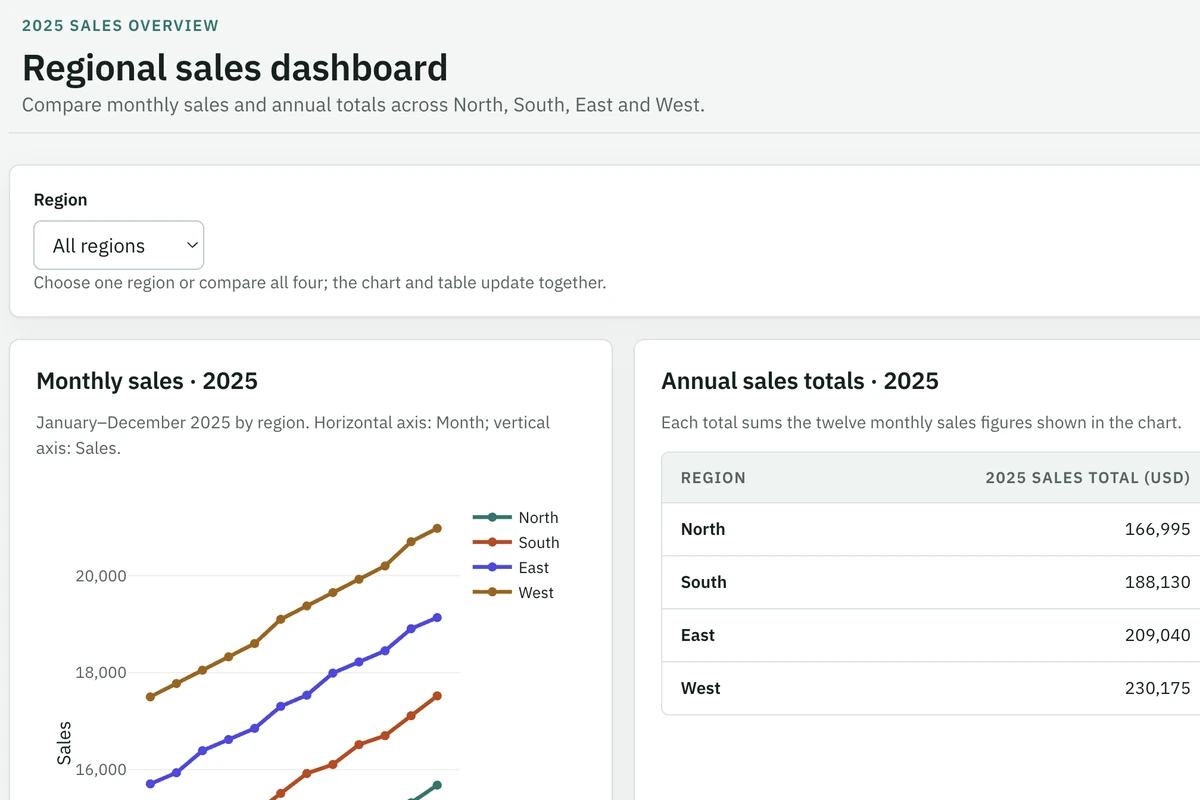Viewport: 1200px width, 800px height.
Task: Click the Regional sales dashboard heading
Action: click(x=235, y=68)
